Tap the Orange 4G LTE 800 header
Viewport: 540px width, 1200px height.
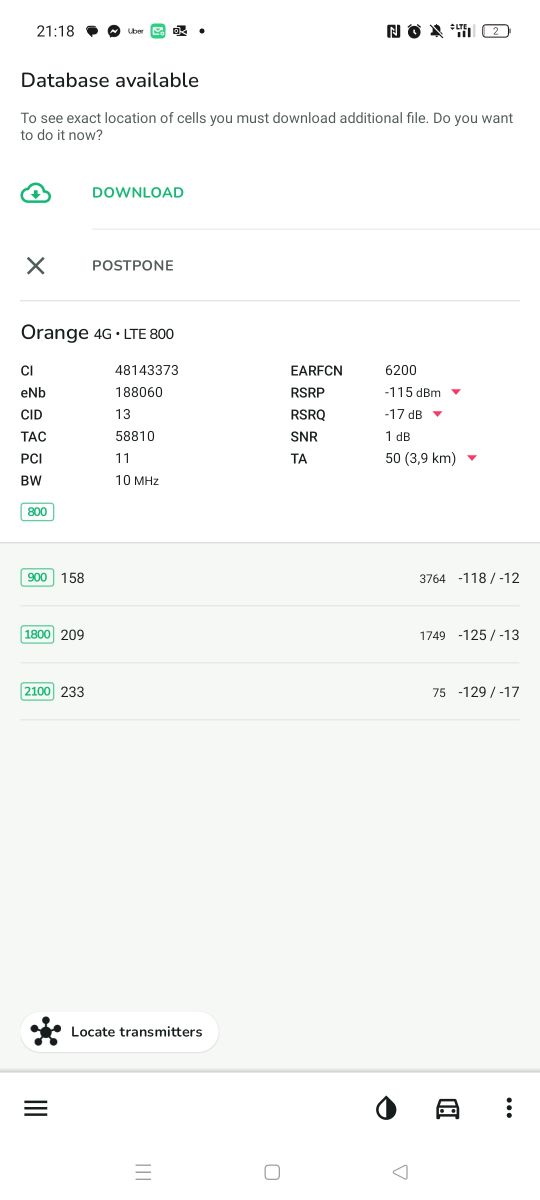pyautogui.click(x=98, y=333)
